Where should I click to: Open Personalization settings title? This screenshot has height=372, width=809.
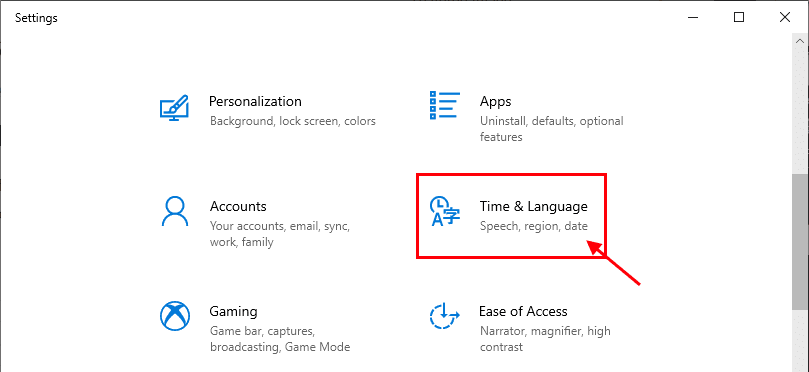(255, 101)
